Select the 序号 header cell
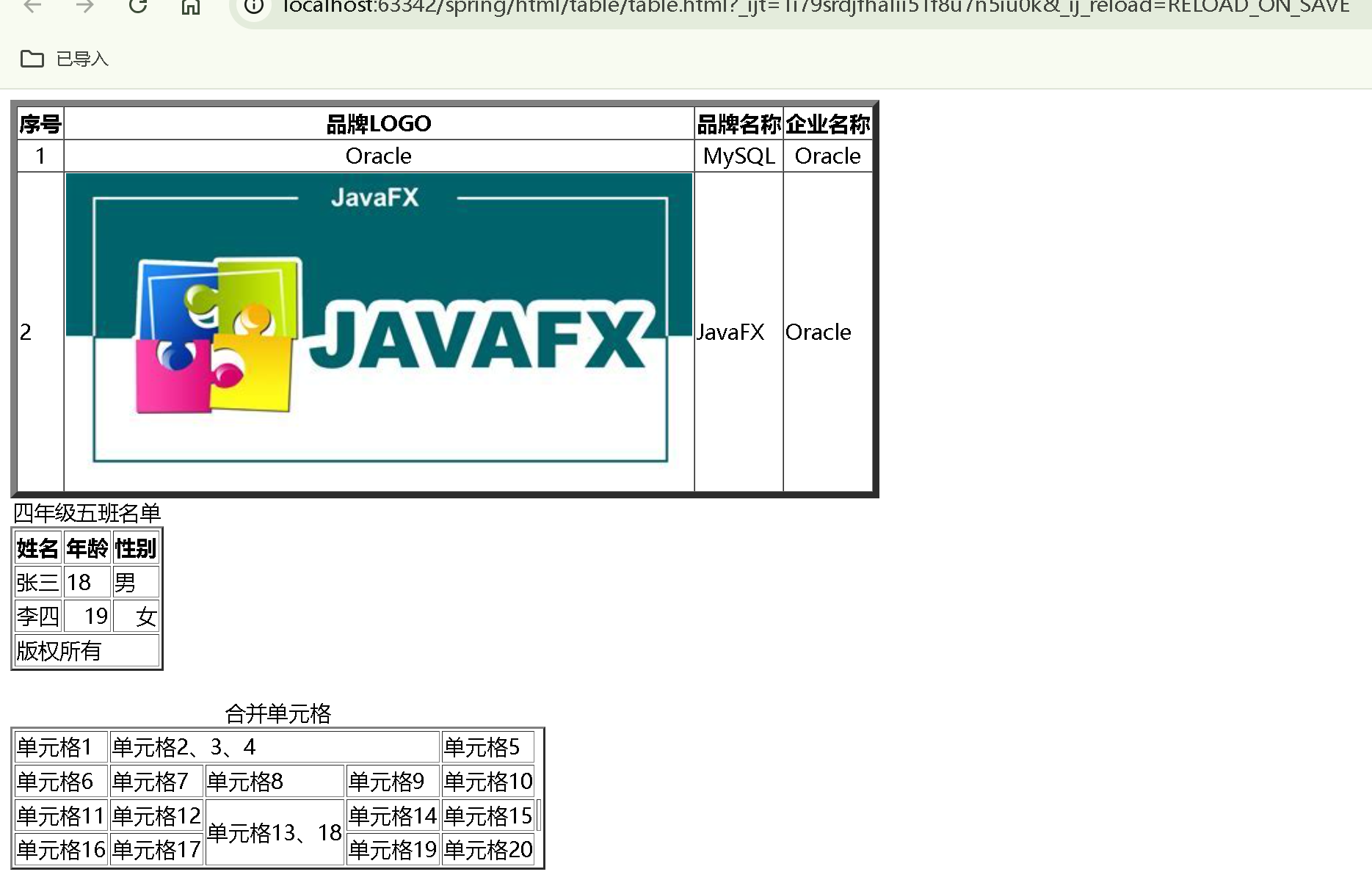The image size is (1372, 880). [40, 124]
